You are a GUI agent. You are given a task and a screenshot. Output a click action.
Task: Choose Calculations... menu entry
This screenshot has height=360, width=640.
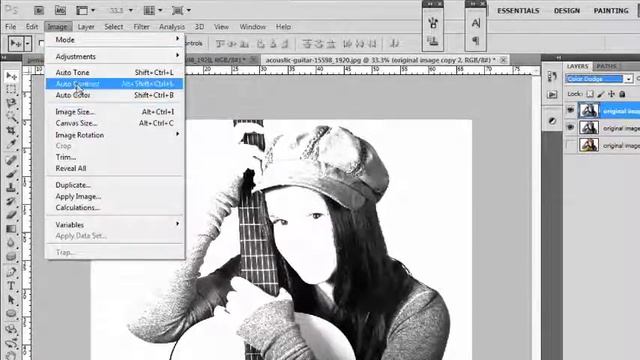115,207
